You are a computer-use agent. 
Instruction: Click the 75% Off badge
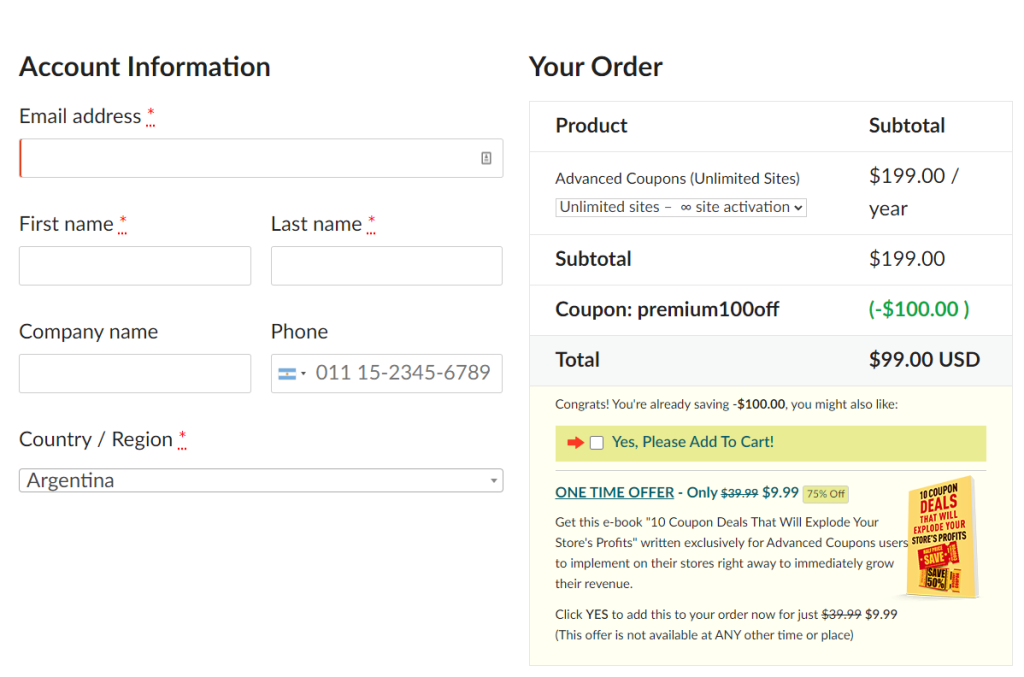tap(826, 493)
